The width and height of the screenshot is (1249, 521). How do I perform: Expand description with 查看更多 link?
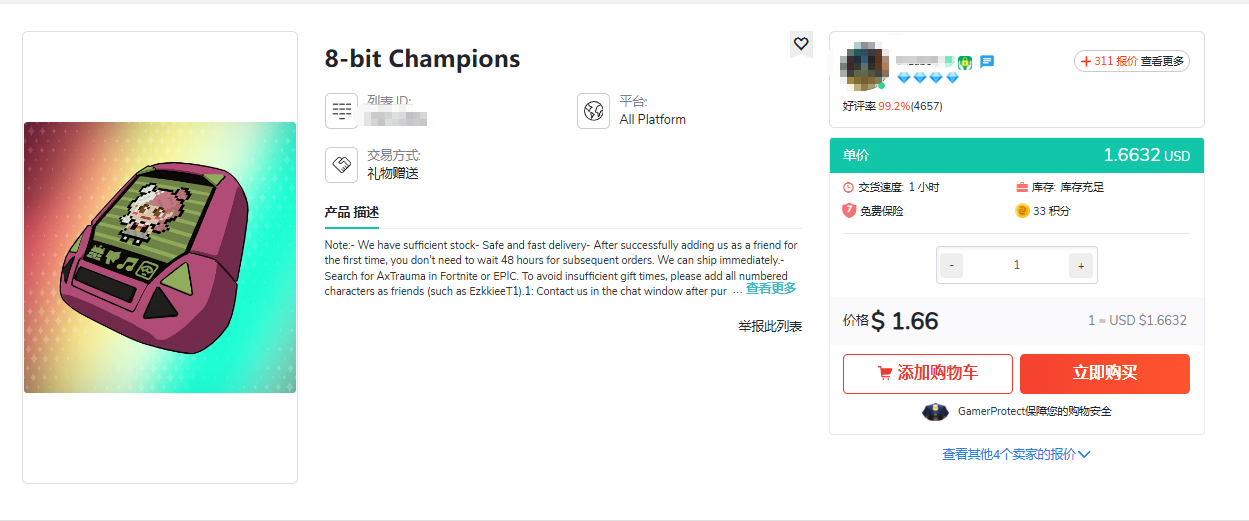[x=771, y=289]
